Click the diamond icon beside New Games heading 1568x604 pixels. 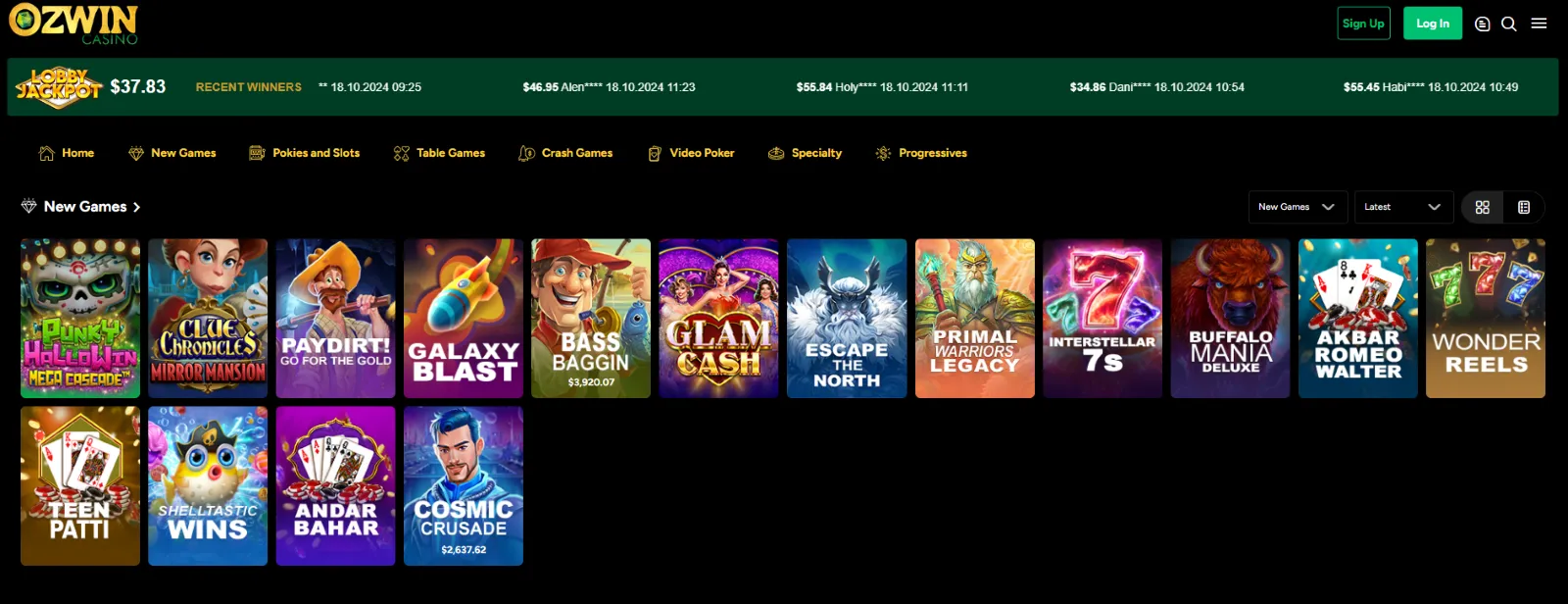point(28,206)
